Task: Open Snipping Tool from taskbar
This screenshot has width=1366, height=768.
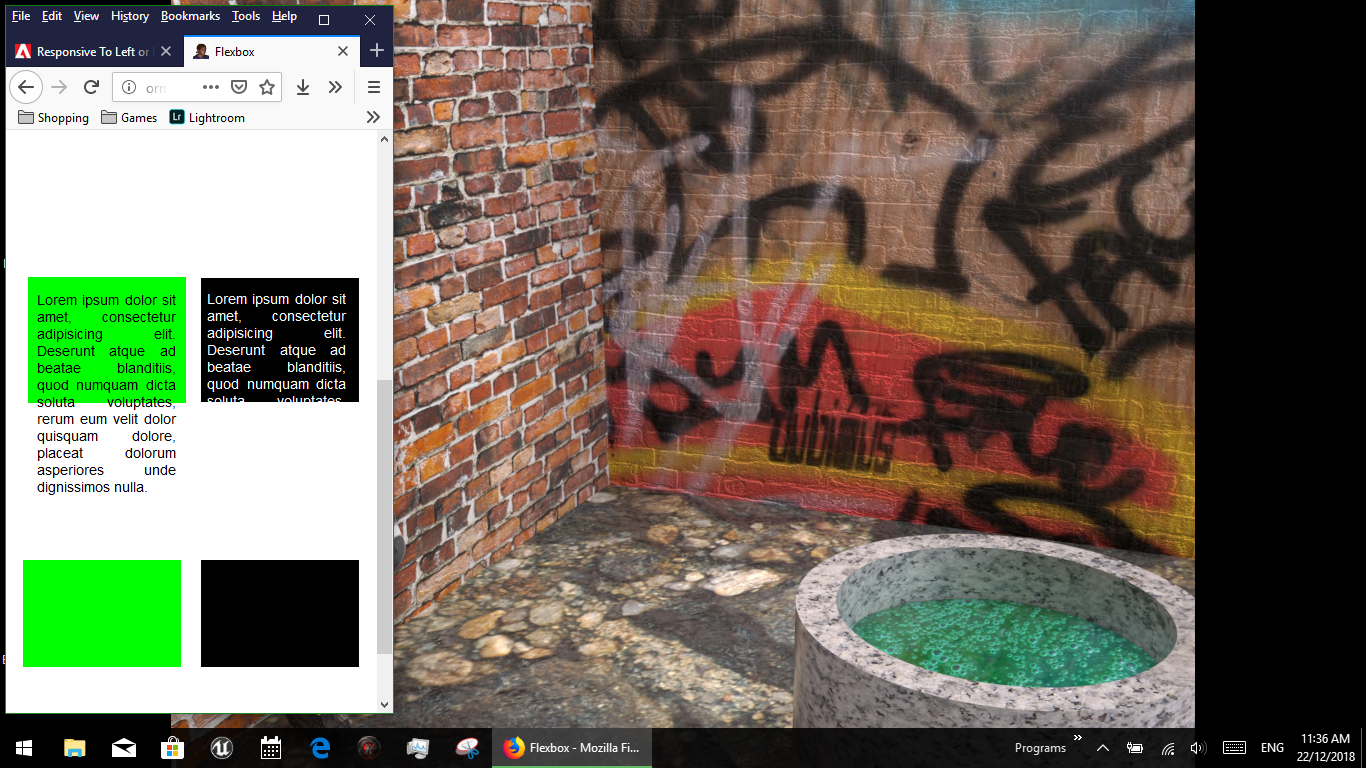Action: (467, 748)
